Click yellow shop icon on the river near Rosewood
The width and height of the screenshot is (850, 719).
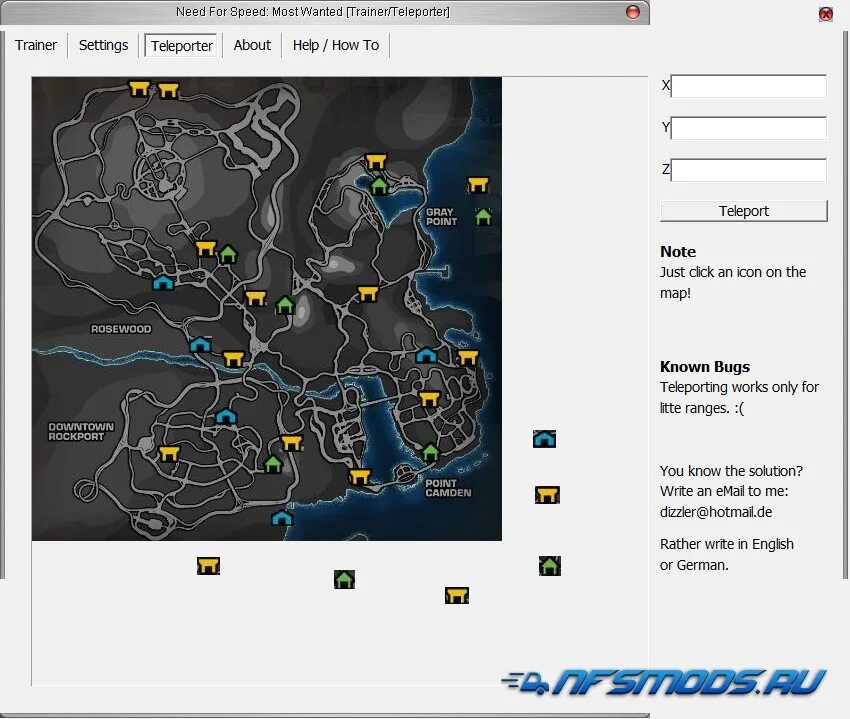pos(234,358)
